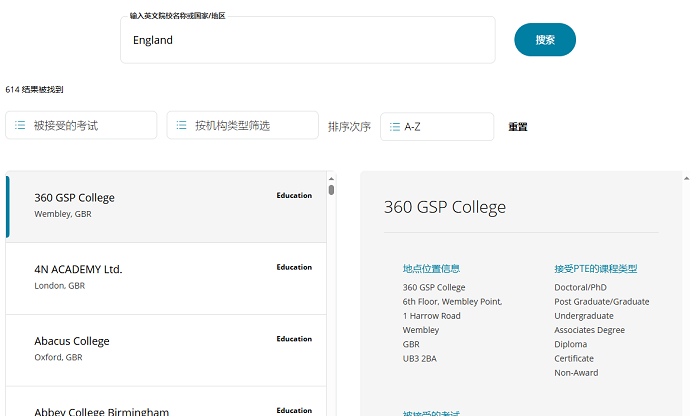The image size is (690, 416).
Task: Click the search field containing England
Action: pos(307,40)
